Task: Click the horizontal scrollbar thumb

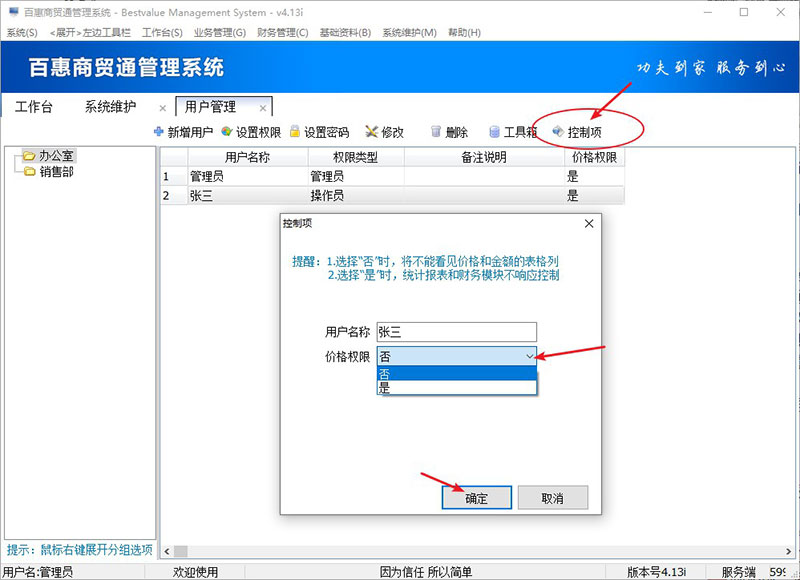Action: (181, 551)
